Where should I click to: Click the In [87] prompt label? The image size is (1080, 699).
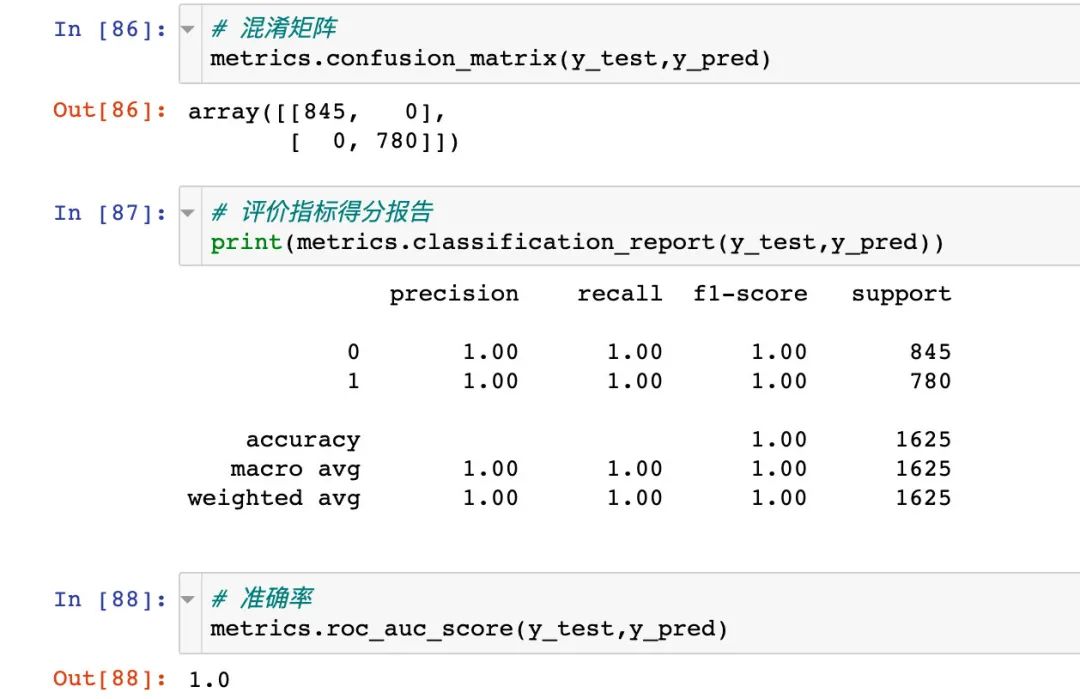pos(110,213)
